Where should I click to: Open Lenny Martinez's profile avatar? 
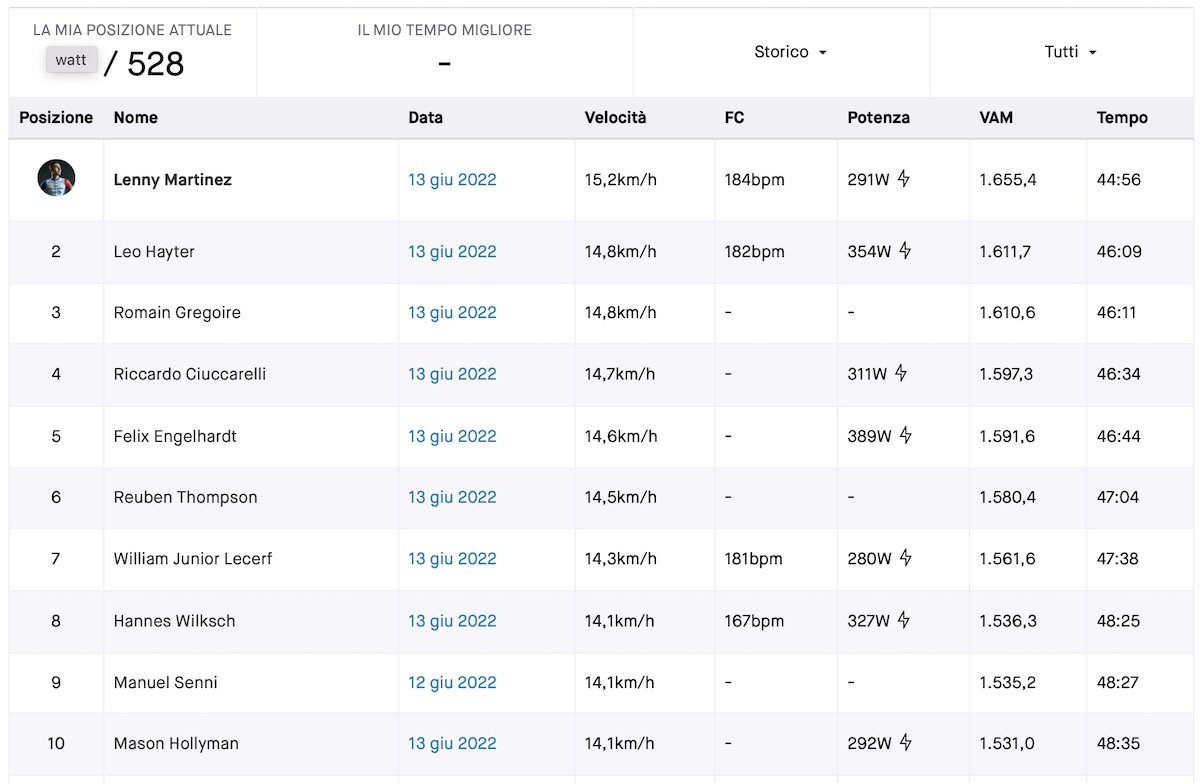click(56, 179)
